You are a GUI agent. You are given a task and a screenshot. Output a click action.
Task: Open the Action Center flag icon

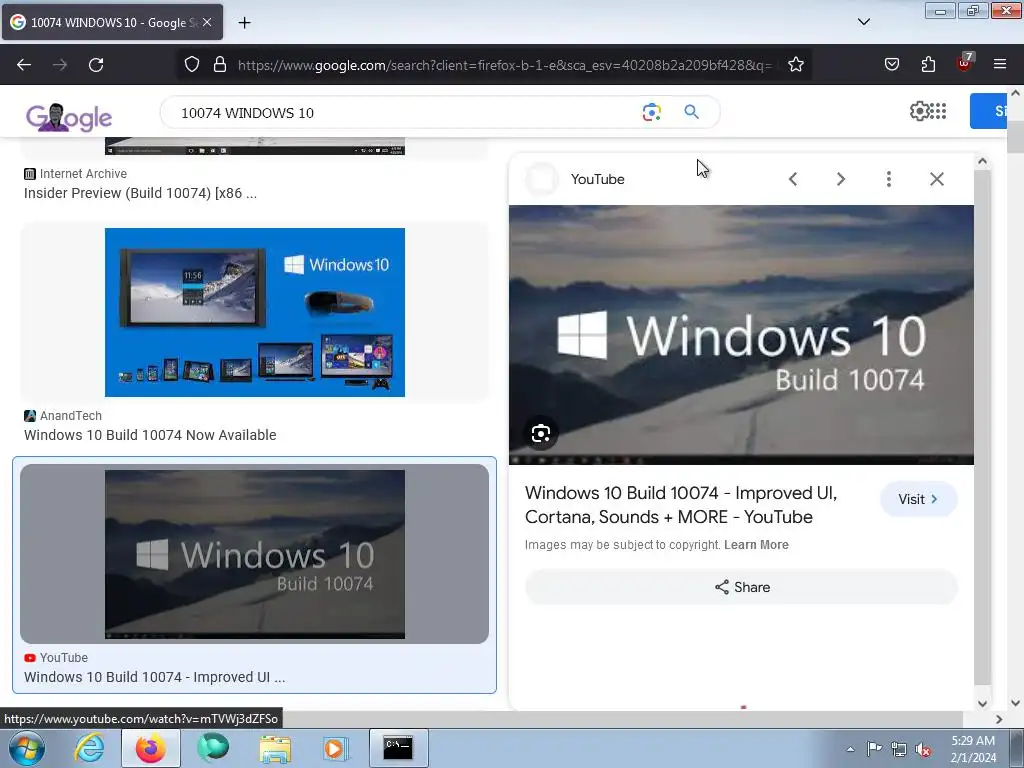(874, 749)
